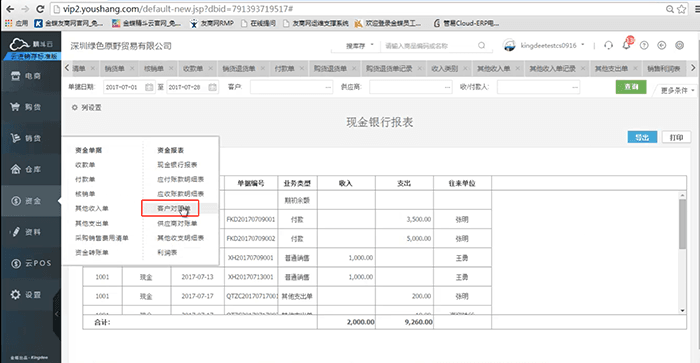700x363 pixels.
Task: Choose 应收账款明细表 in the flyout menu
Action: click(180, 194)
